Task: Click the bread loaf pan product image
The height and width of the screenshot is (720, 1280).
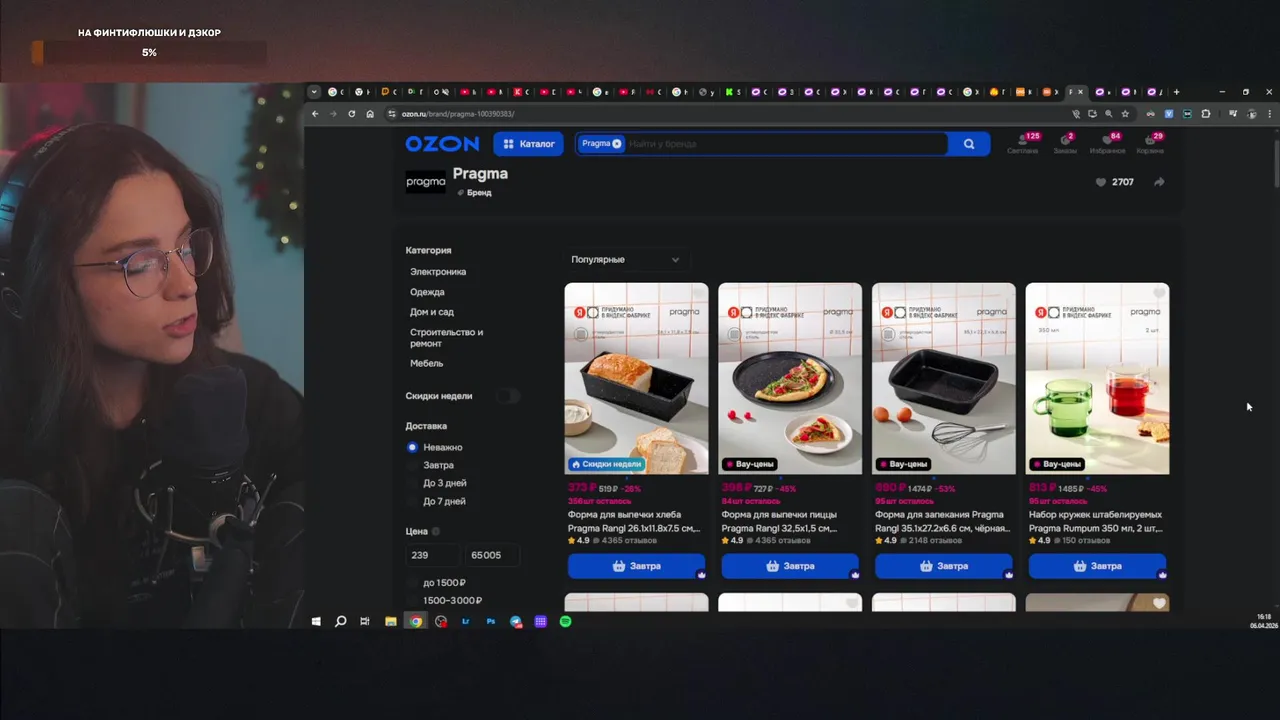Action: point(636,378)
